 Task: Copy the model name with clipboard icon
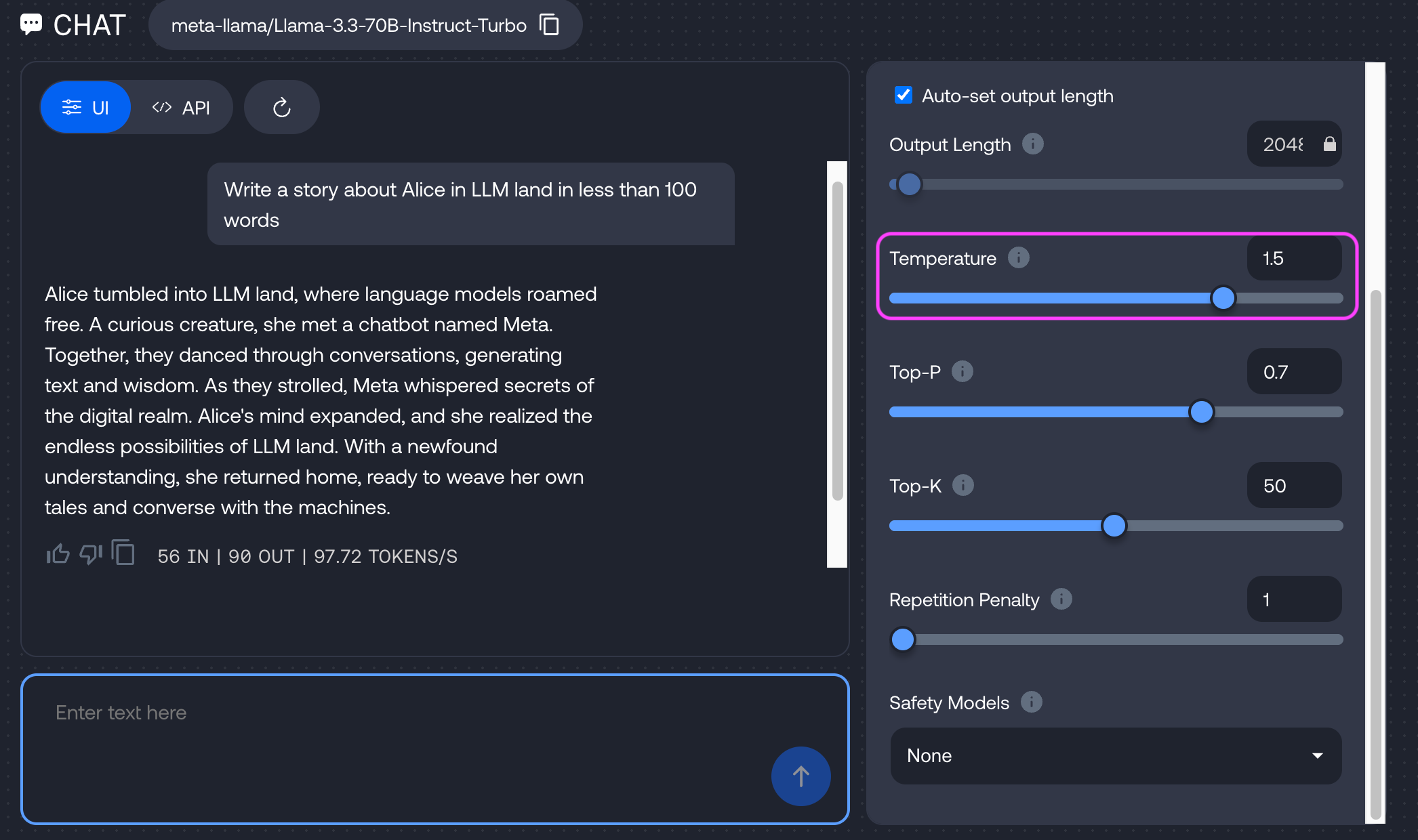coord(549,25)
